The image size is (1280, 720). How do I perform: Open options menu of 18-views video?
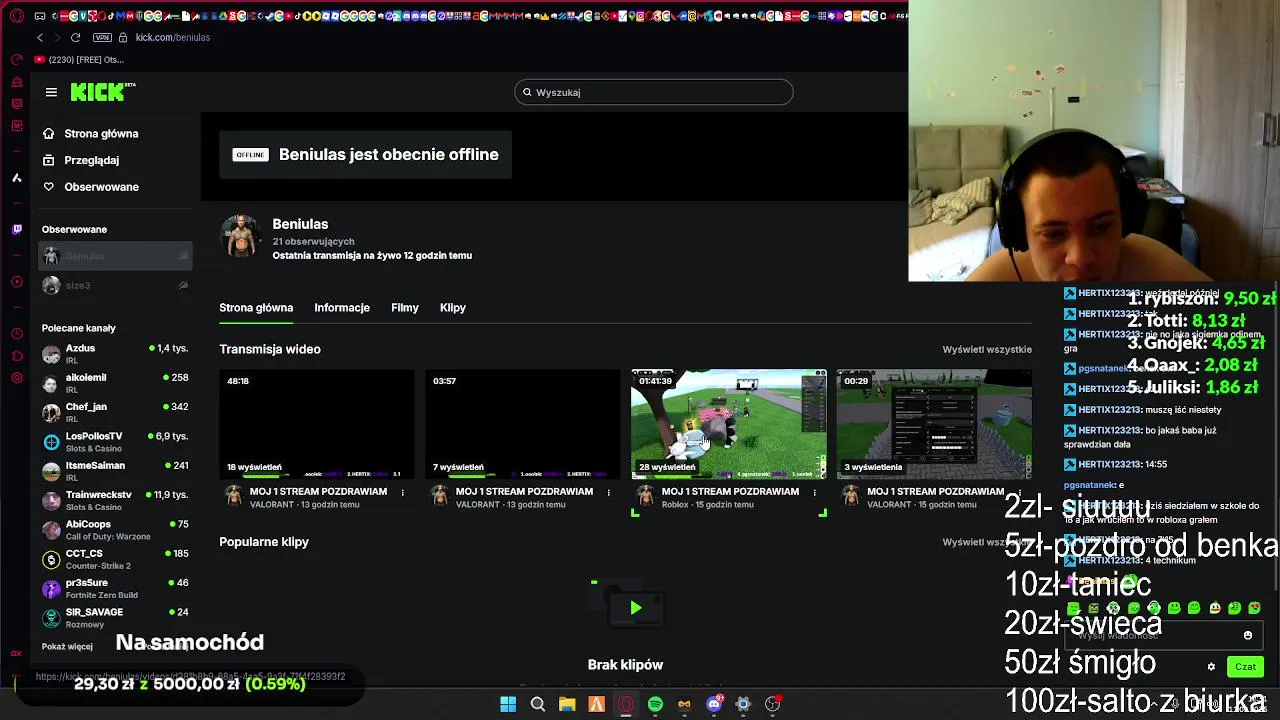pyautogui.click(x=403, y=492)
